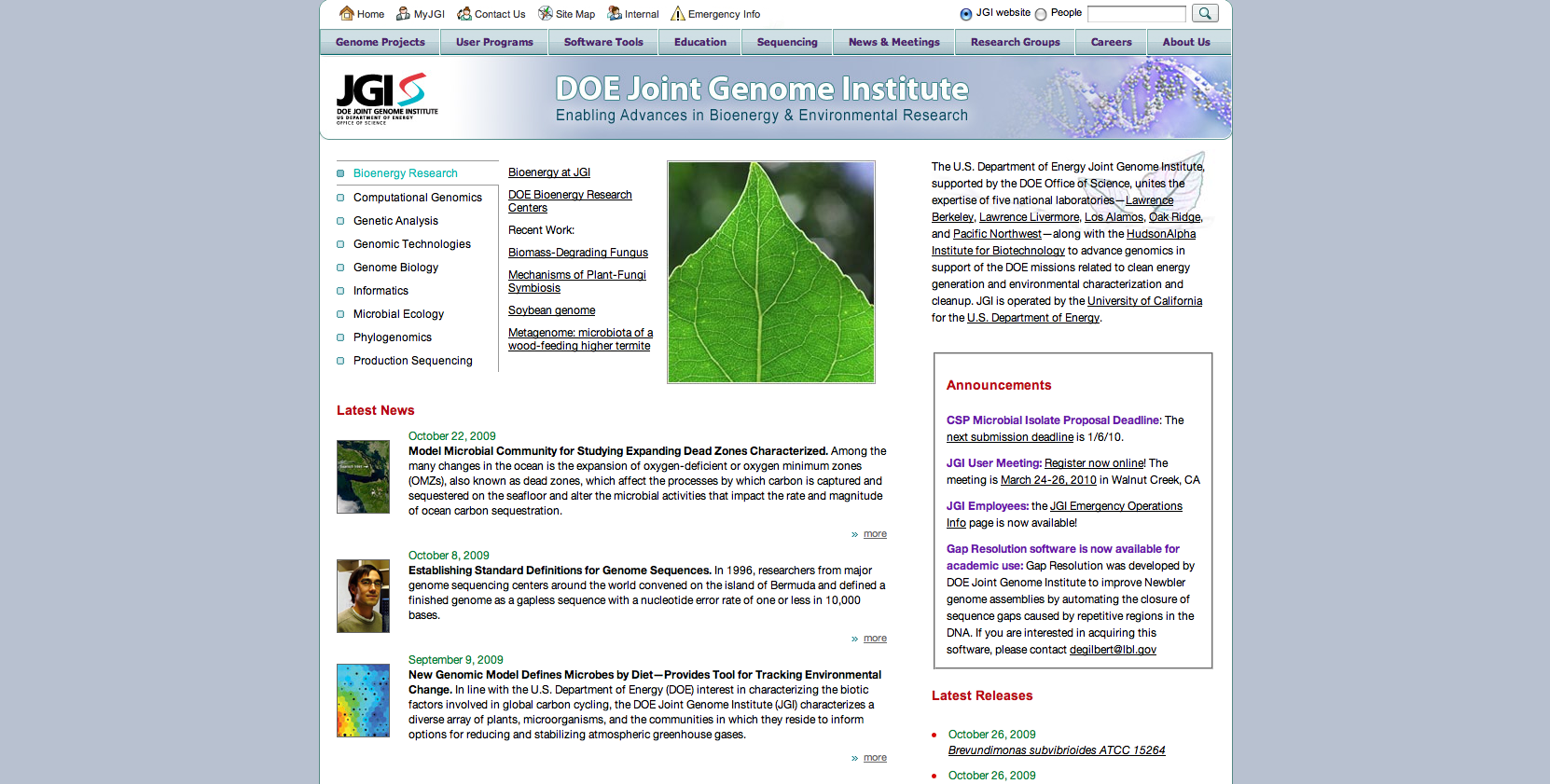
Task: Open the Software Tools menu
Action: [x=603, y=42]
